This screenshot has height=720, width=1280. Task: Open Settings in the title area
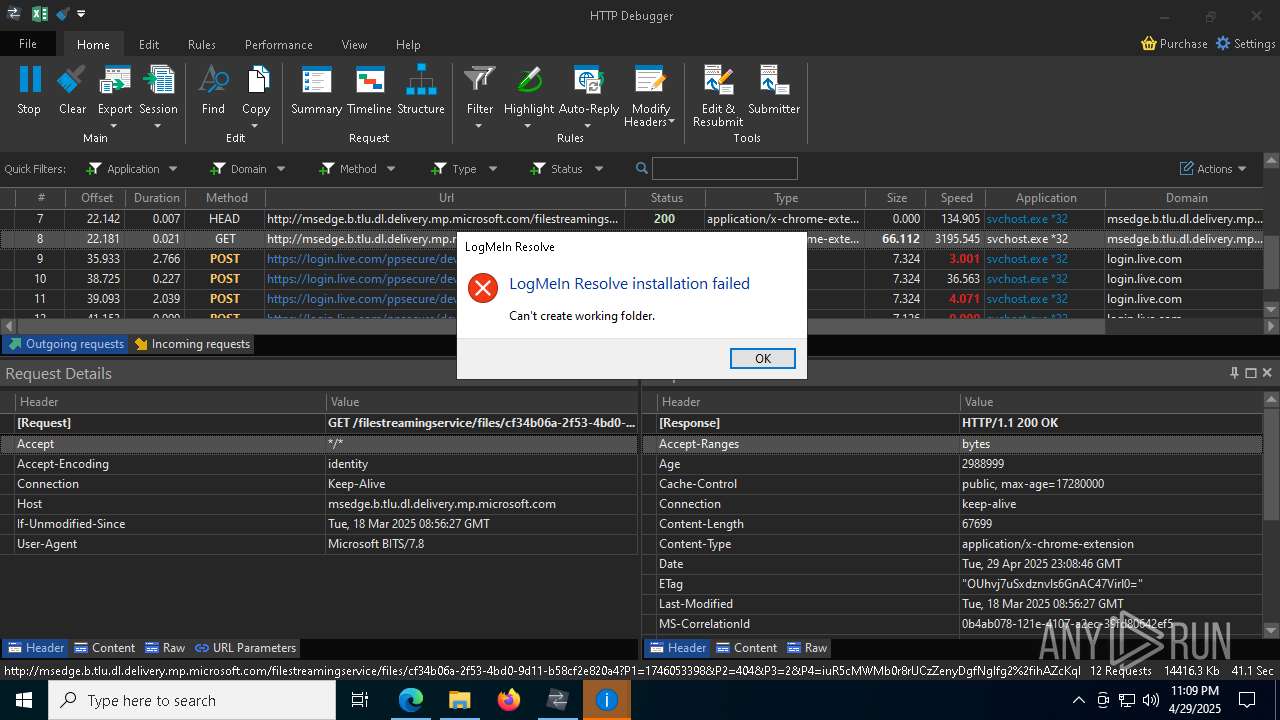tap(1245, 44)
